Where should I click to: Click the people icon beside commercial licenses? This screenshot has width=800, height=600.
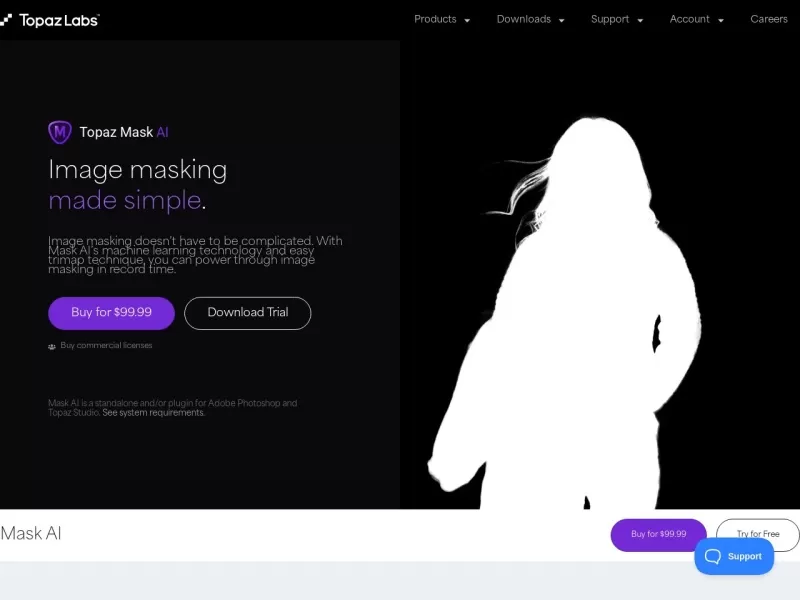click(52, 346)
